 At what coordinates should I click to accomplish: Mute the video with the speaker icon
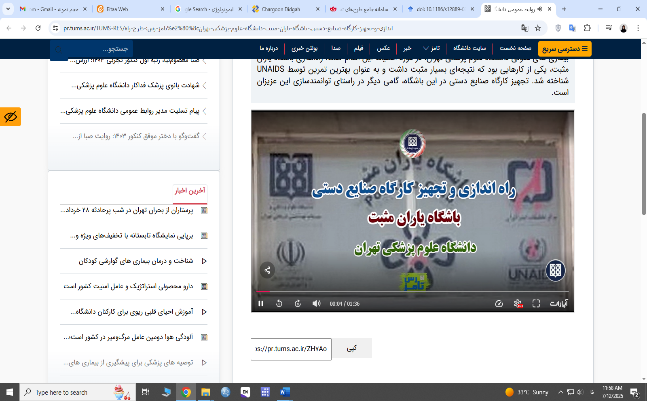pos(316,304)
